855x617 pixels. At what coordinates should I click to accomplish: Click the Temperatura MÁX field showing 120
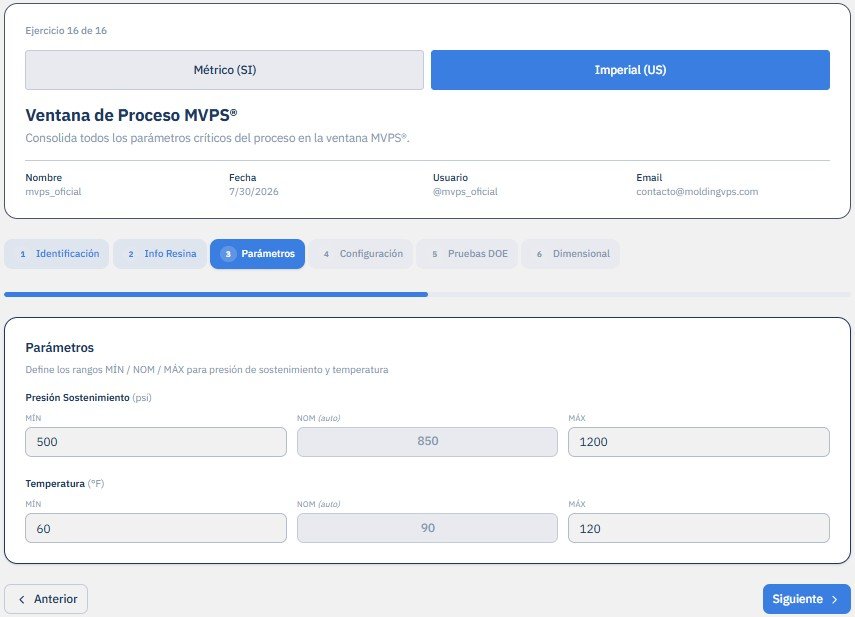tap(699, 528)
